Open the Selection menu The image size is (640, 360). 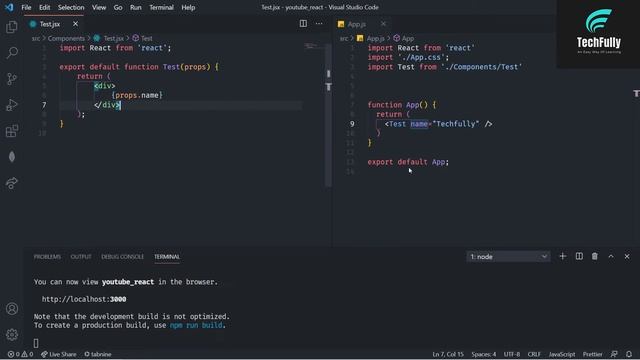[x=71, y=7]
